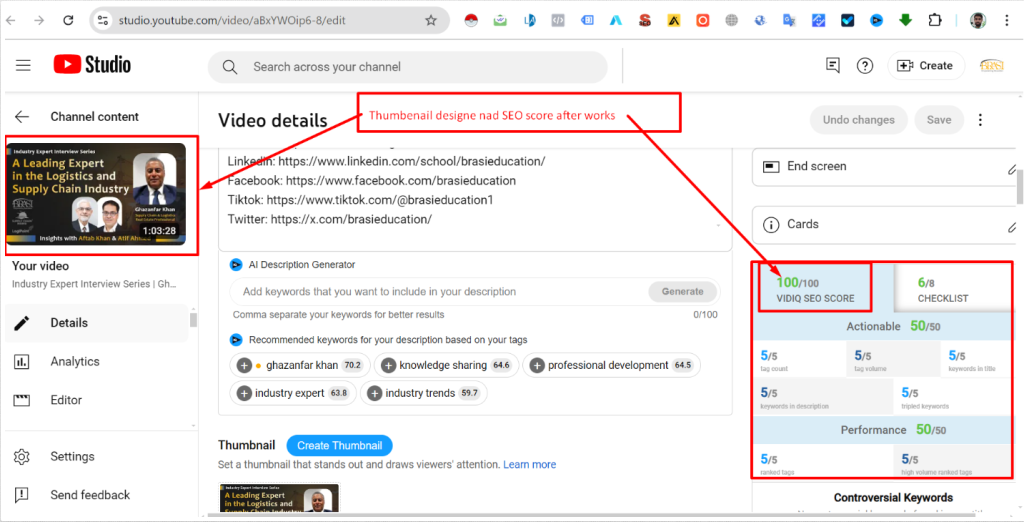This screenshot has width=1024, height=522.
Task: Edit End screen with pencil icon
Action: coord(1012,168)
